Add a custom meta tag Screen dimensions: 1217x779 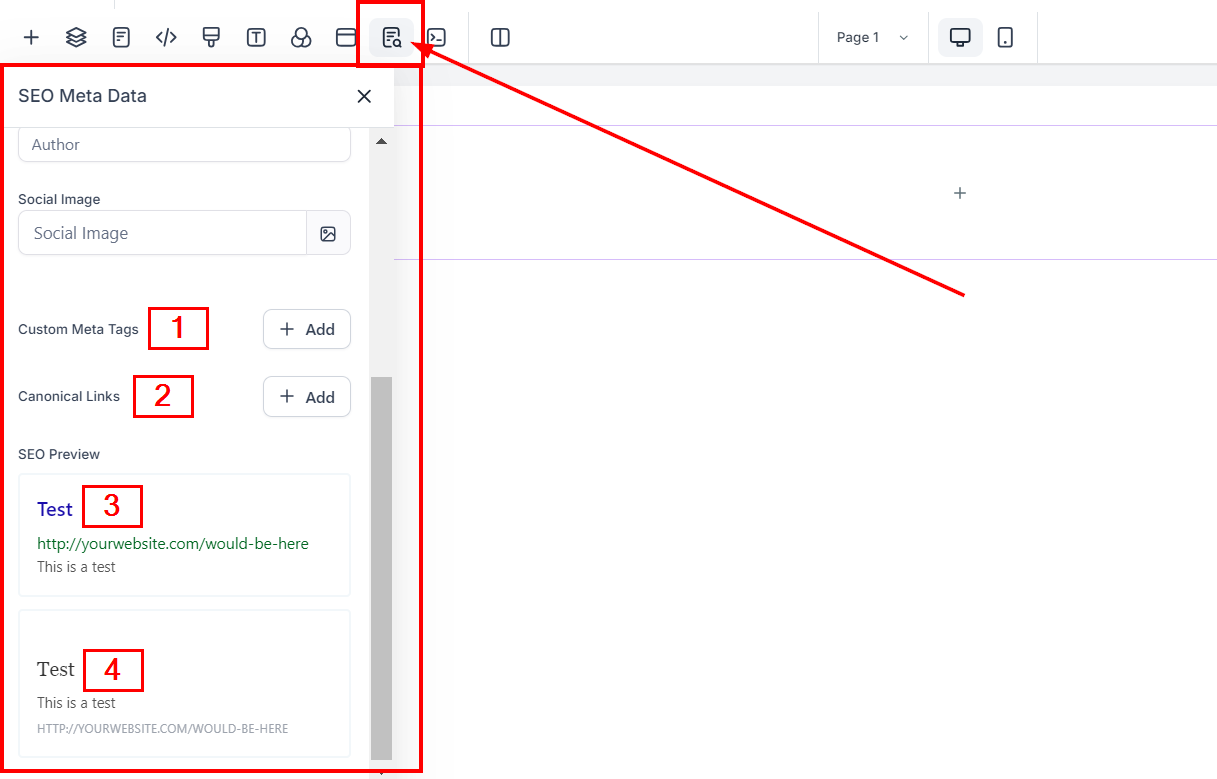307,329
